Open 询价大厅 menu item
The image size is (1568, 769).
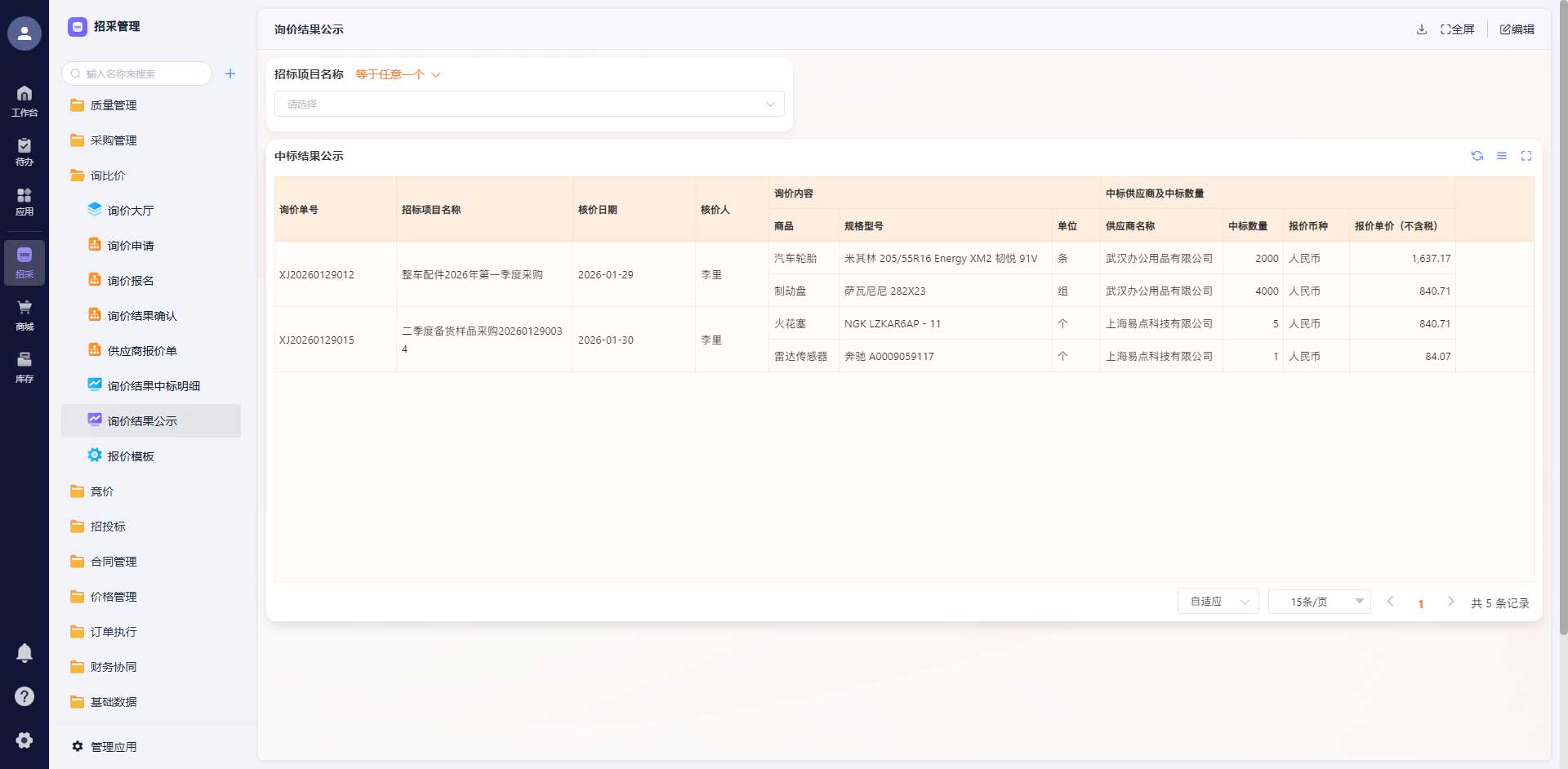coord(151,211)
